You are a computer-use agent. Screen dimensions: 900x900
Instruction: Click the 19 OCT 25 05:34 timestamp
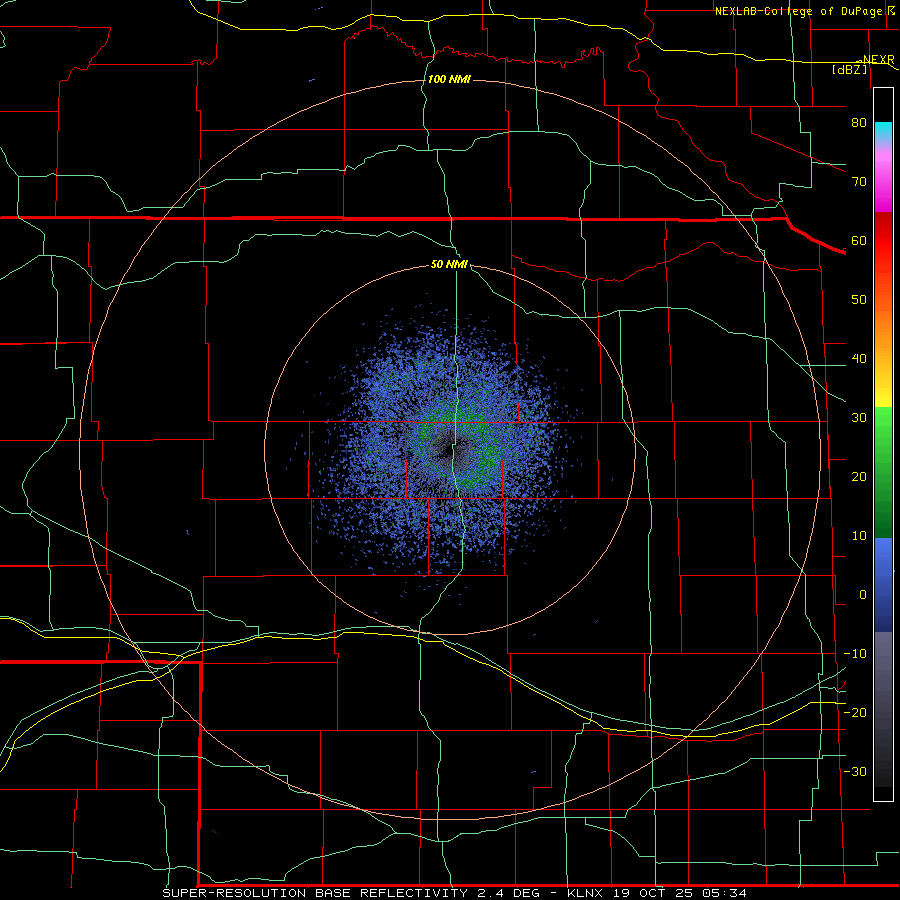tap(681, 893)
